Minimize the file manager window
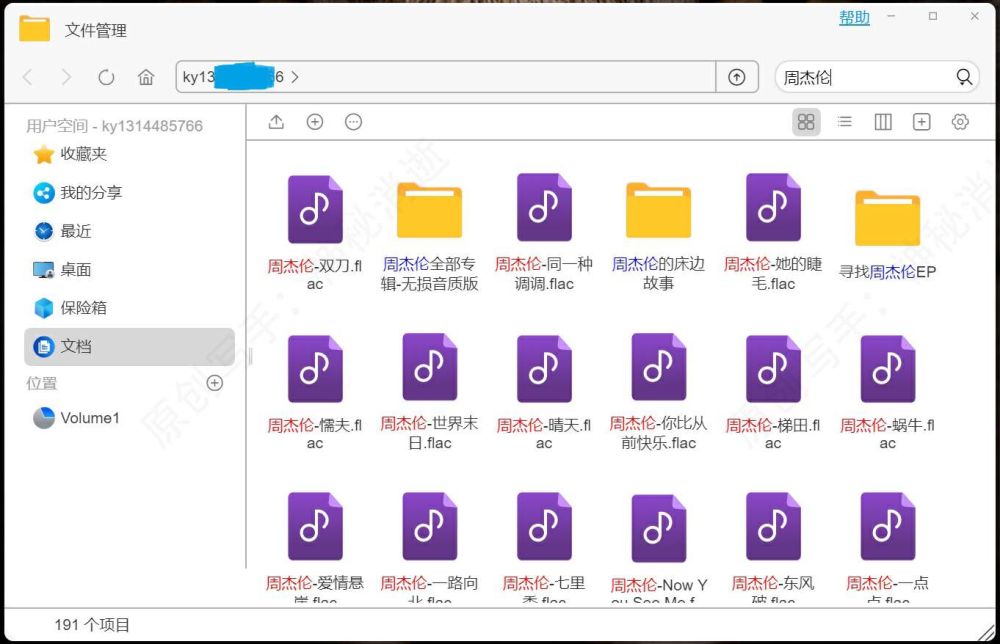The height and width of the screenshot is (644, 1000). tap(891, 17)
